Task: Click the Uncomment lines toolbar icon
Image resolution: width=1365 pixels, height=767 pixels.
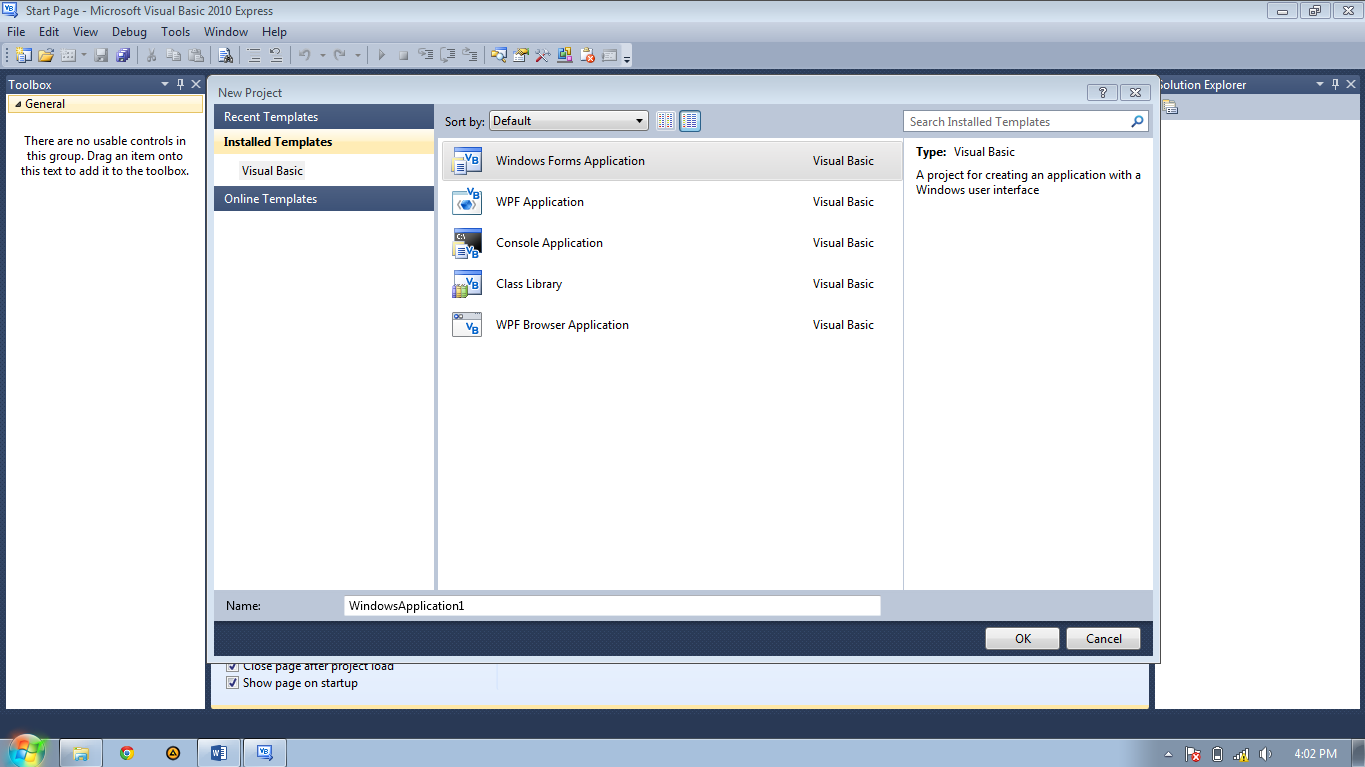Action: tap(276, 55)
